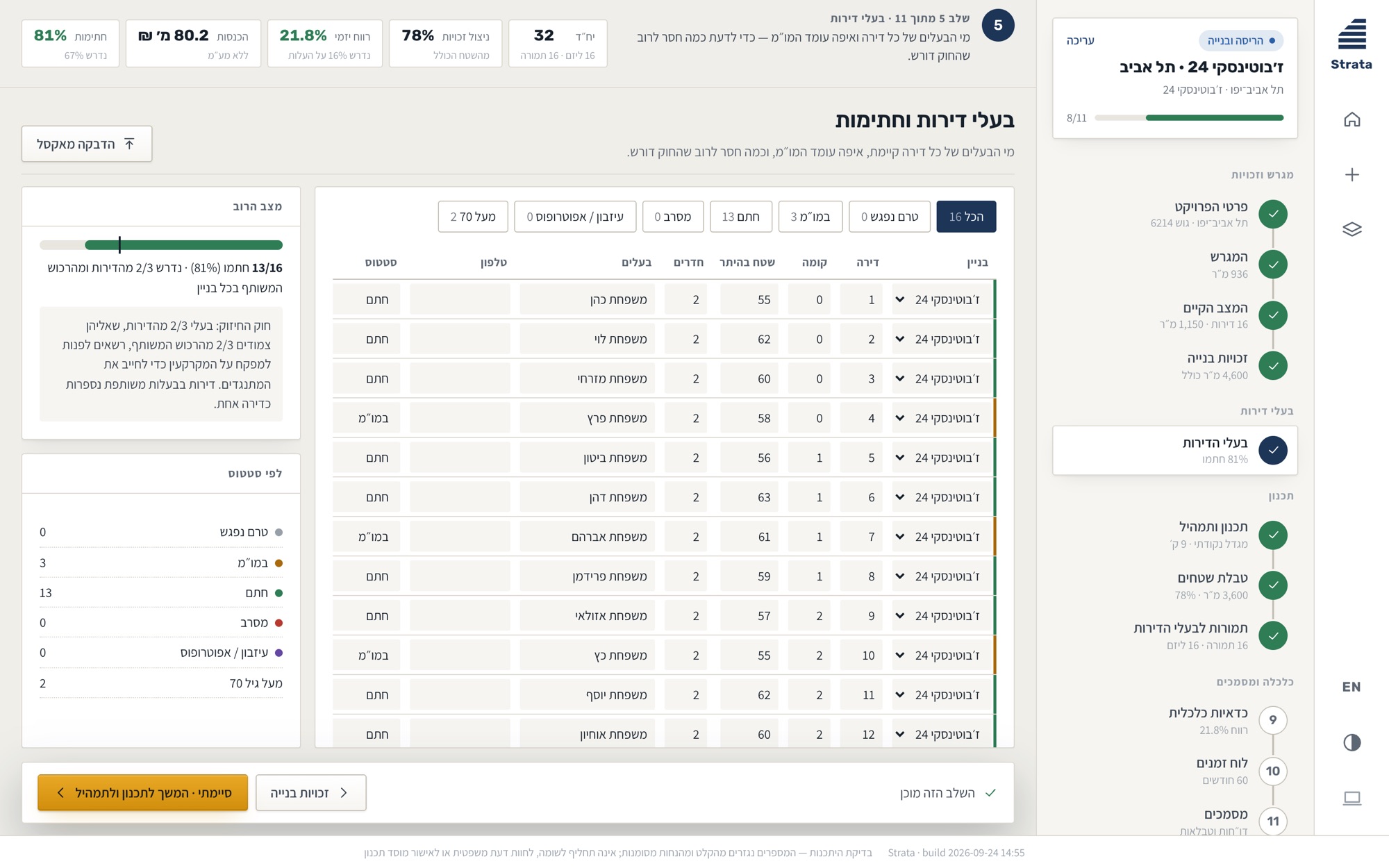Click the plus icon to add project
The height and width of the screenshot is (868, 1389).
click(x=1351, y=174)
